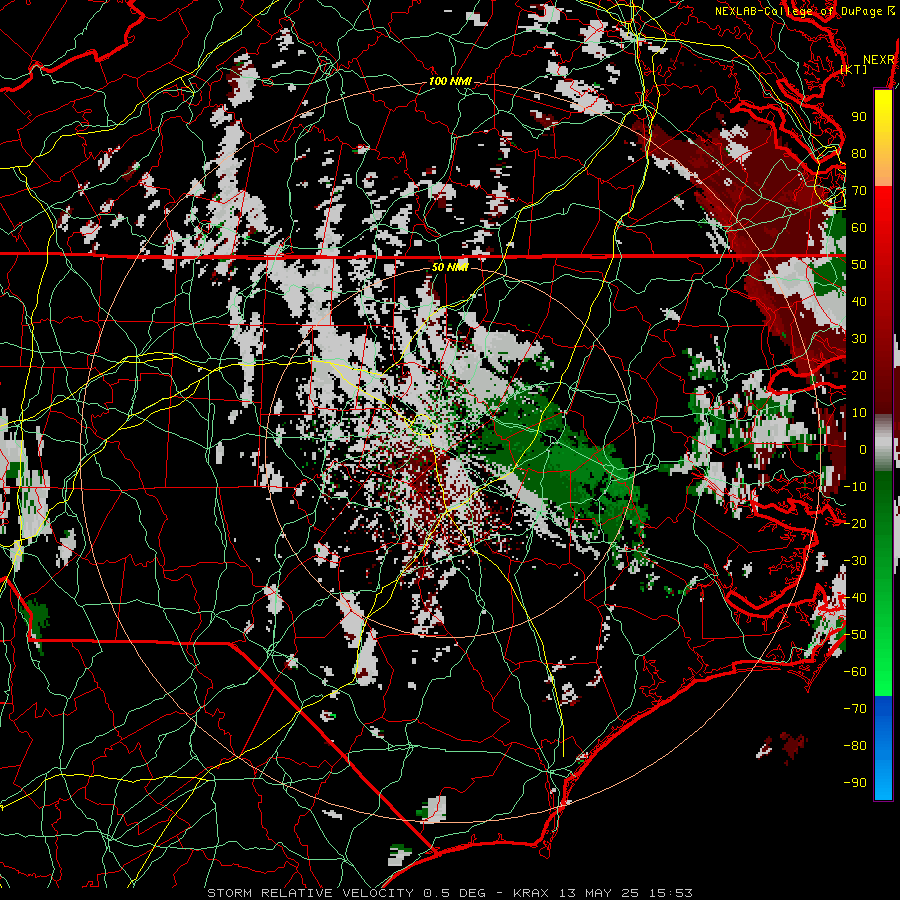Select the 0 value on the velocity scale
This screenshot has height=900, width=900.
863,449
